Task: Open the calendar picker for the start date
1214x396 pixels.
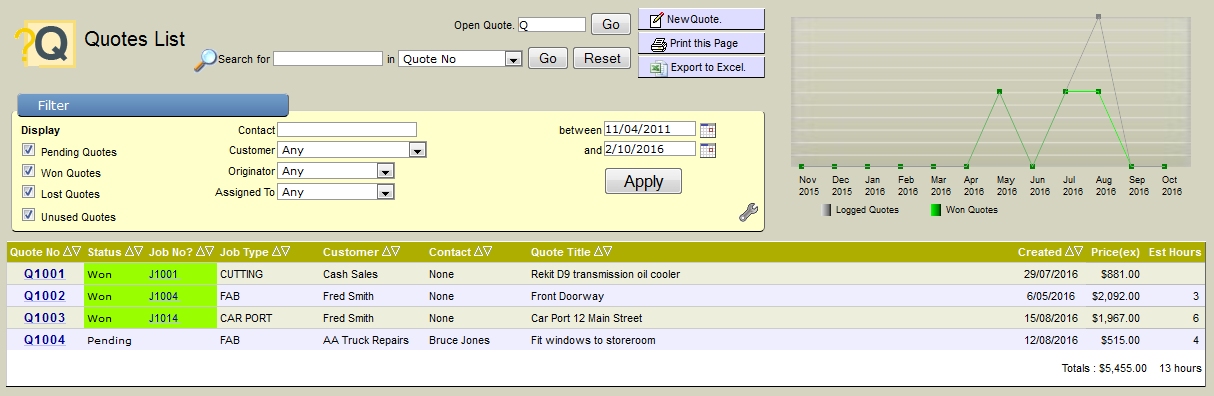Action: (708, 129)
